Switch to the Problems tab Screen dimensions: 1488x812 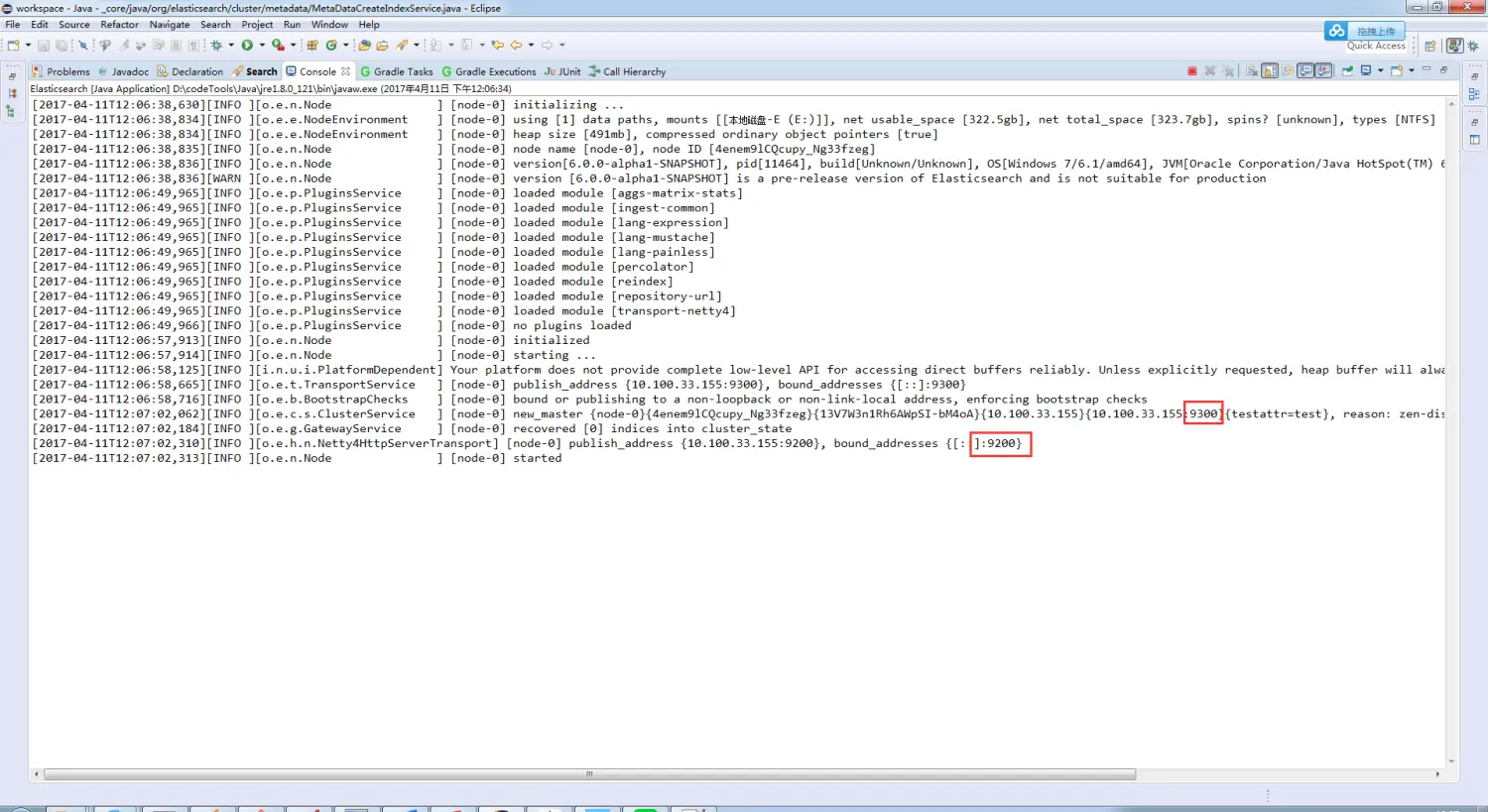[x=61, y=71]
